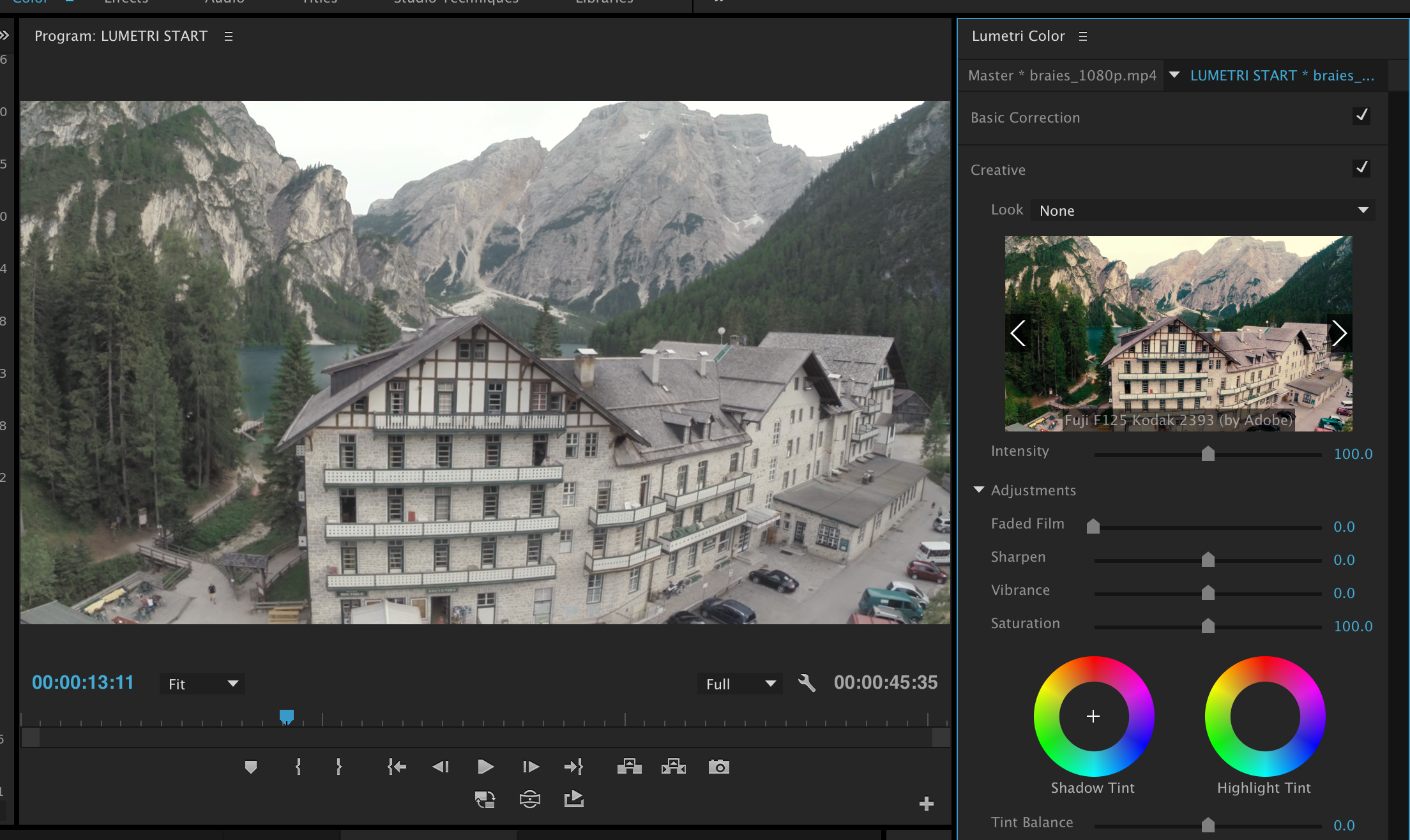This screenshot has width=1410, height=840.
Task: Step forward one frame
Action: click(531, 767)
